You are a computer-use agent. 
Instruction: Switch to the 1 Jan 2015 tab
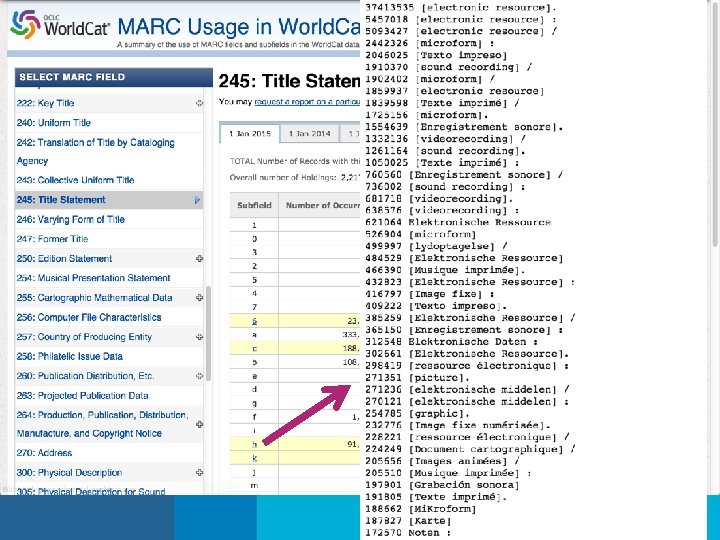pyautogui.click(x=250, y=134)
